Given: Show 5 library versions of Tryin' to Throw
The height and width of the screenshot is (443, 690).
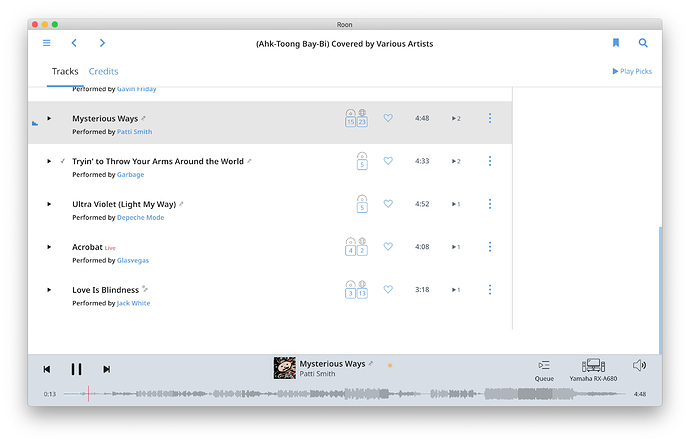Looking at the screenshot, I should tap(362, 161).
